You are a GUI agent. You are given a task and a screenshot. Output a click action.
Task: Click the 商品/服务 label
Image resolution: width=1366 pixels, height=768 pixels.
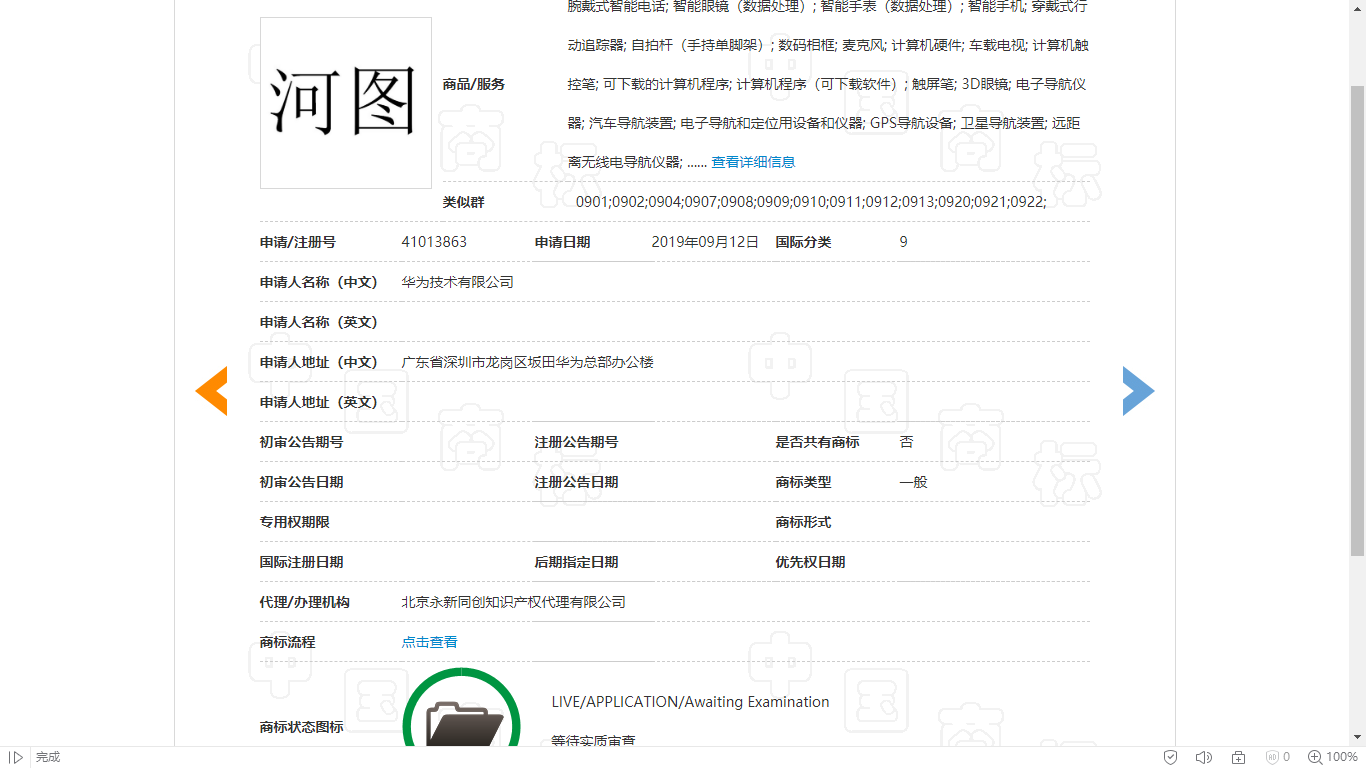coord(474,84)
